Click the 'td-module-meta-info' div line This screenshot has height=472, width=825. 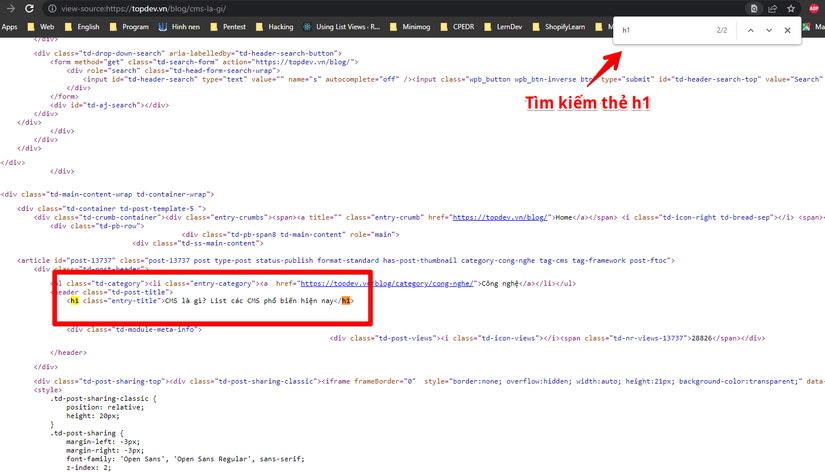134,329
